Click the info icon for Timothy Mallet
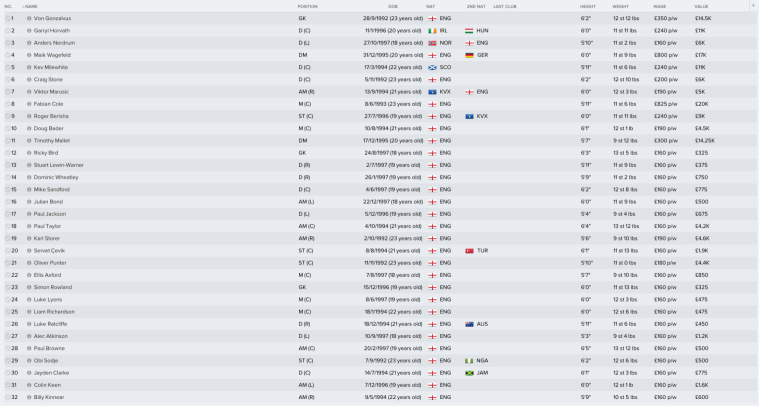 tap(29, 140)
